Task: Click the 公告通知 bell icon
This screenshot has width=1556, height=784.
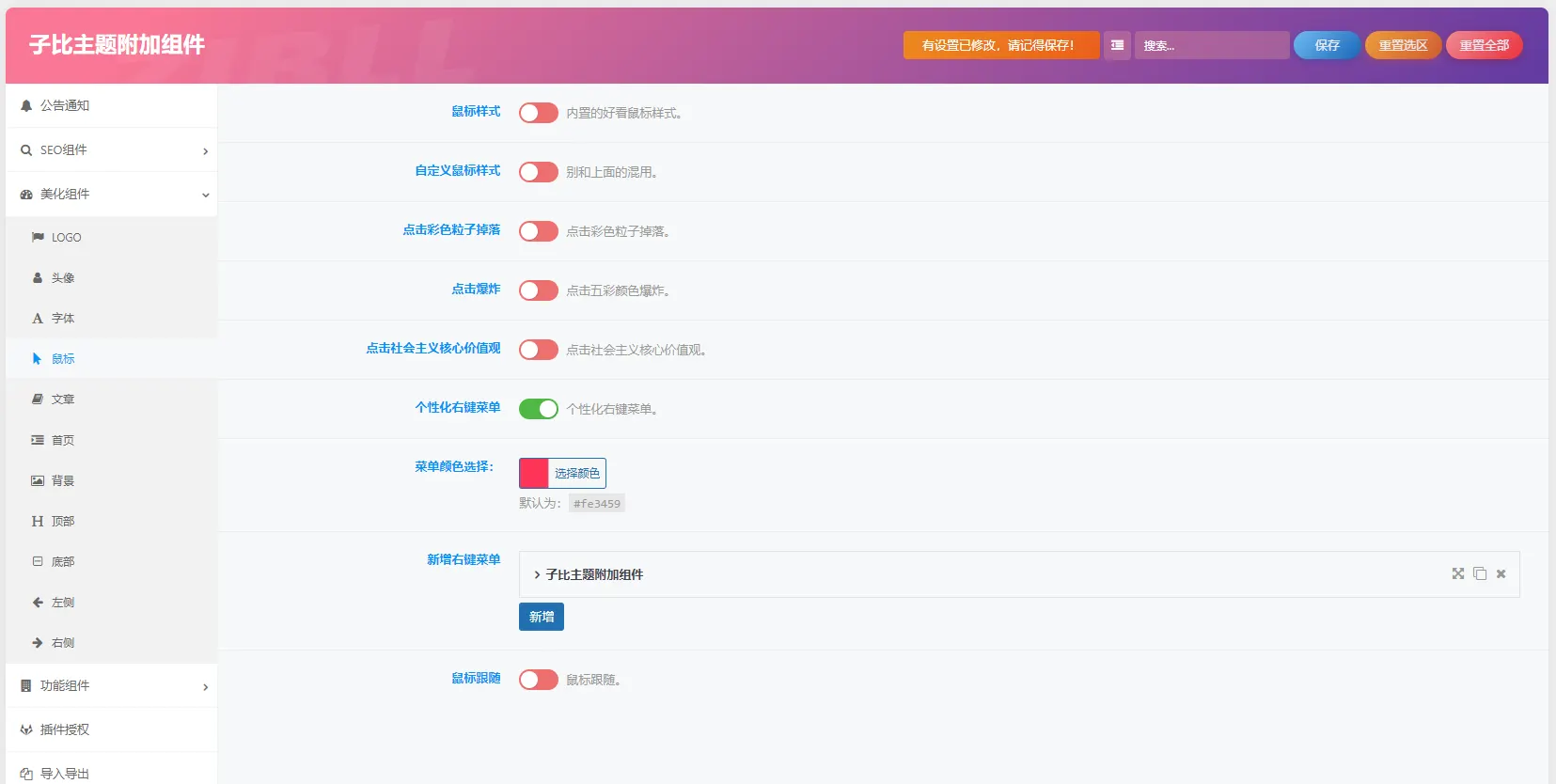Action: 26,105
